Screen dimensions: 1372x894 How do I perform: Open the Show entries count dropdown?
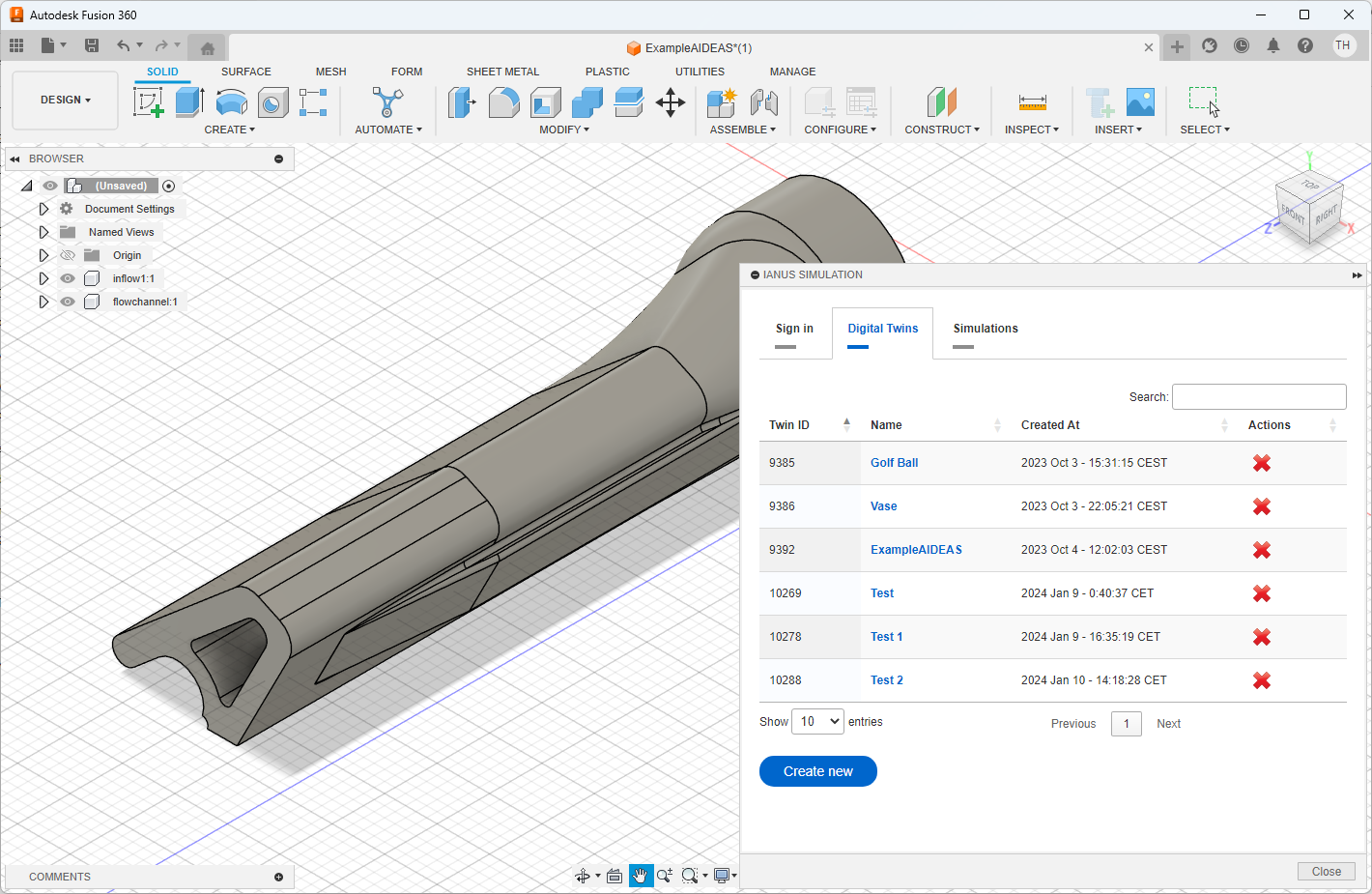pos(817,722)
